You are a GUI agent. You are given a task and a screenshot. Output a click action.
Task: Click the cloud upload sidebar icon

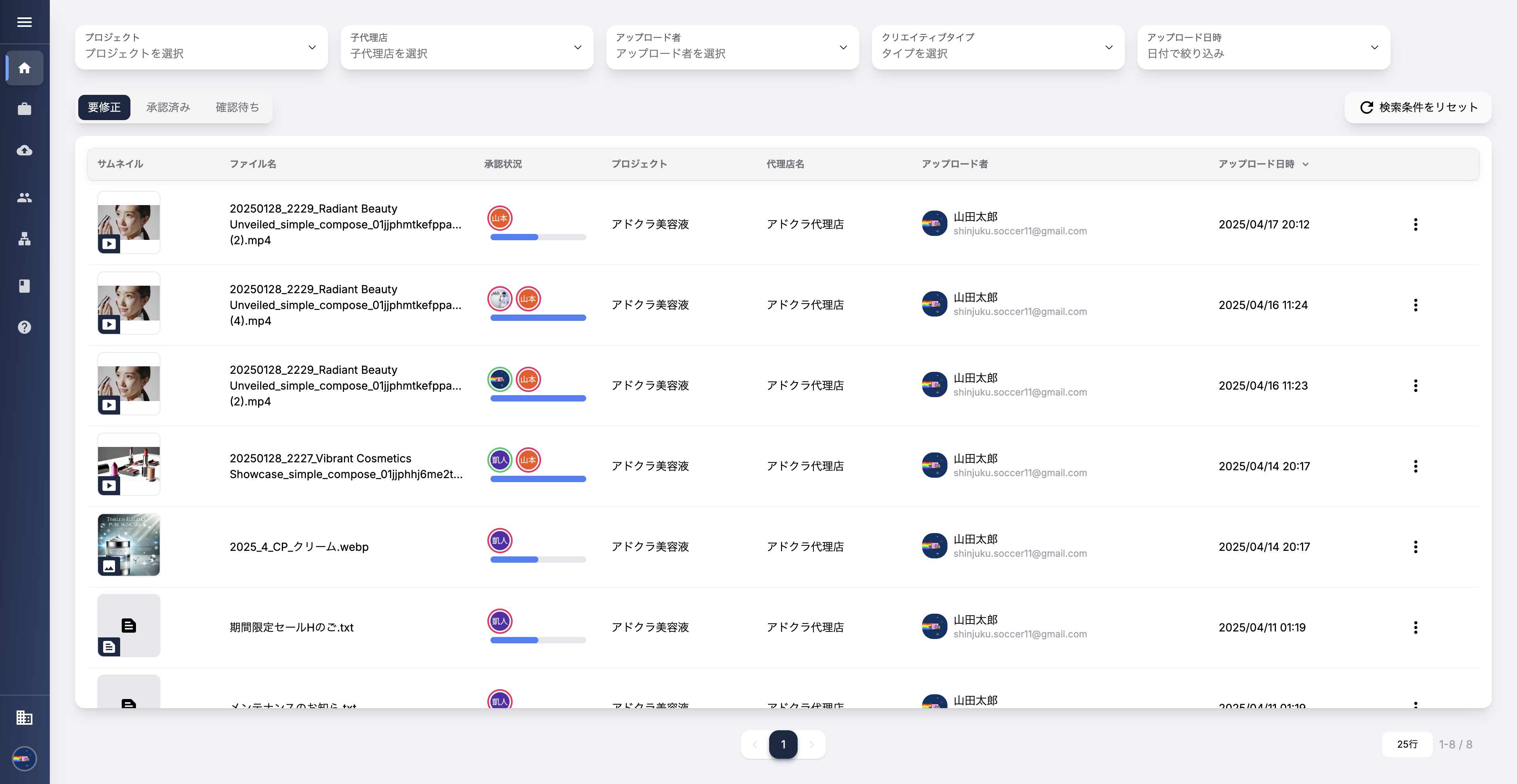click(x=24, y=151)
